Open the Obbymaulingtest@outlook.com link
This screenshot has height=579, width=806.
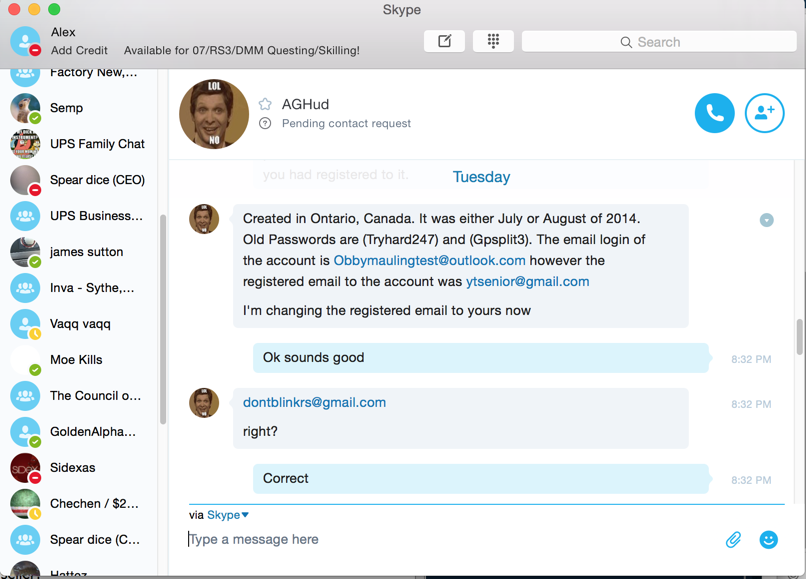pyautogui.click(x=429, y=261)
